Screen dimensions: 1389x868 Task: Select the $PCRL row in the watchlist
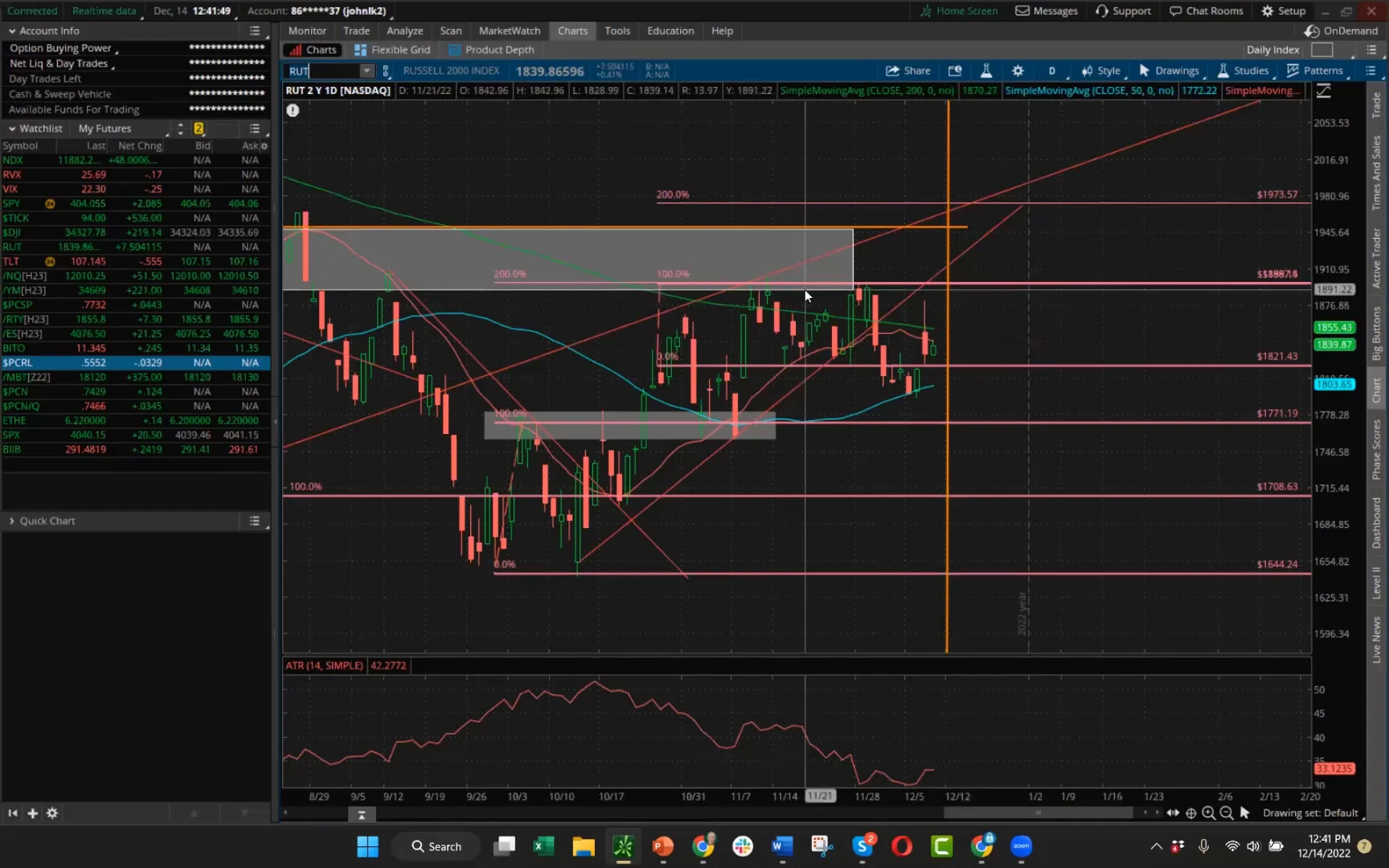(x=135, y=362)
